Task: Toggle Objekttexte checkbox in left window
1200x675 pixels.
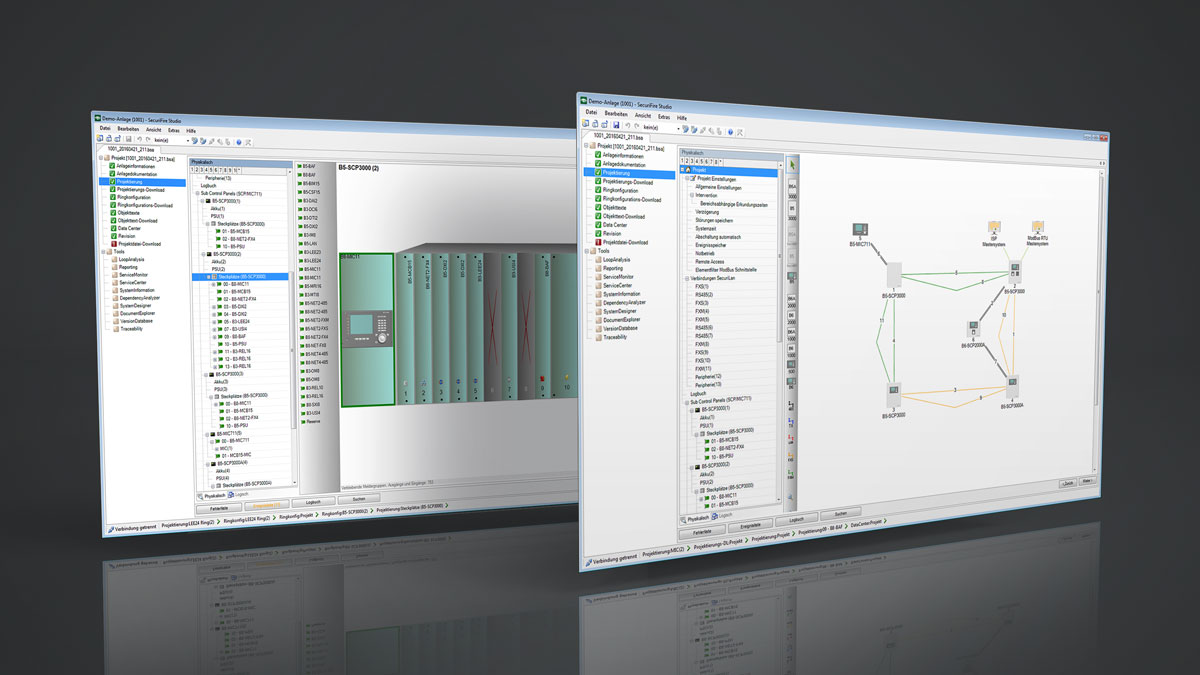Action: coord(112,213)
